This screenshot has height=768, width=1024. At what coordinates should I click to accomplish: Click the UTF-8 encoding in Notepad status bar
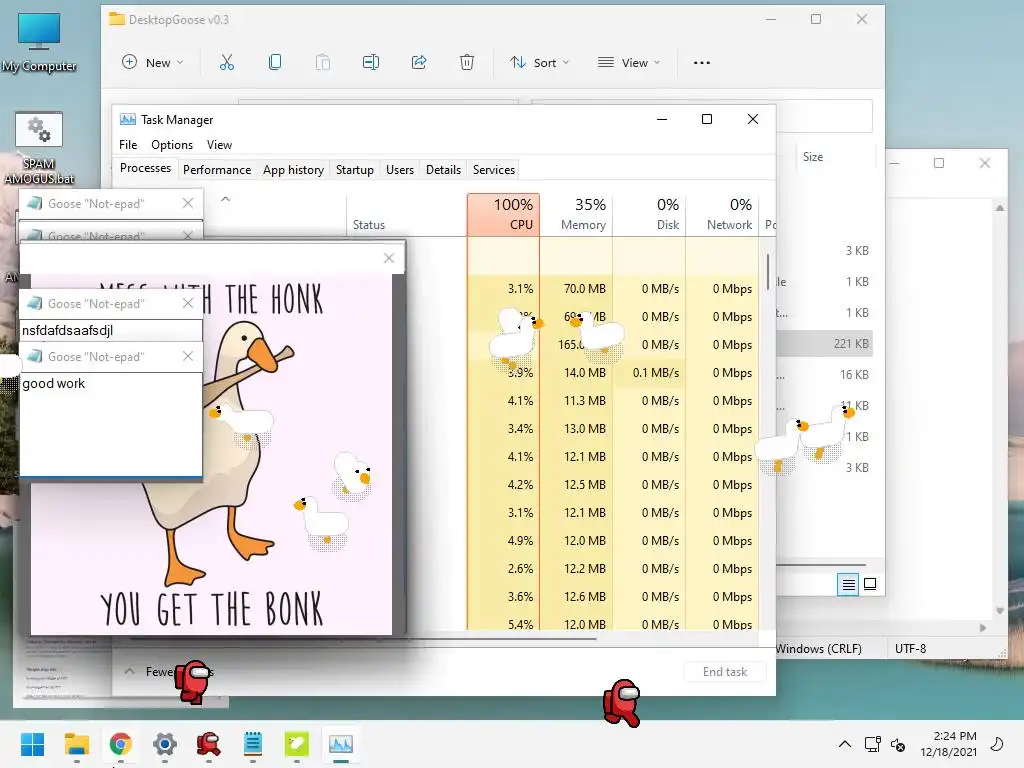[910, 648]
